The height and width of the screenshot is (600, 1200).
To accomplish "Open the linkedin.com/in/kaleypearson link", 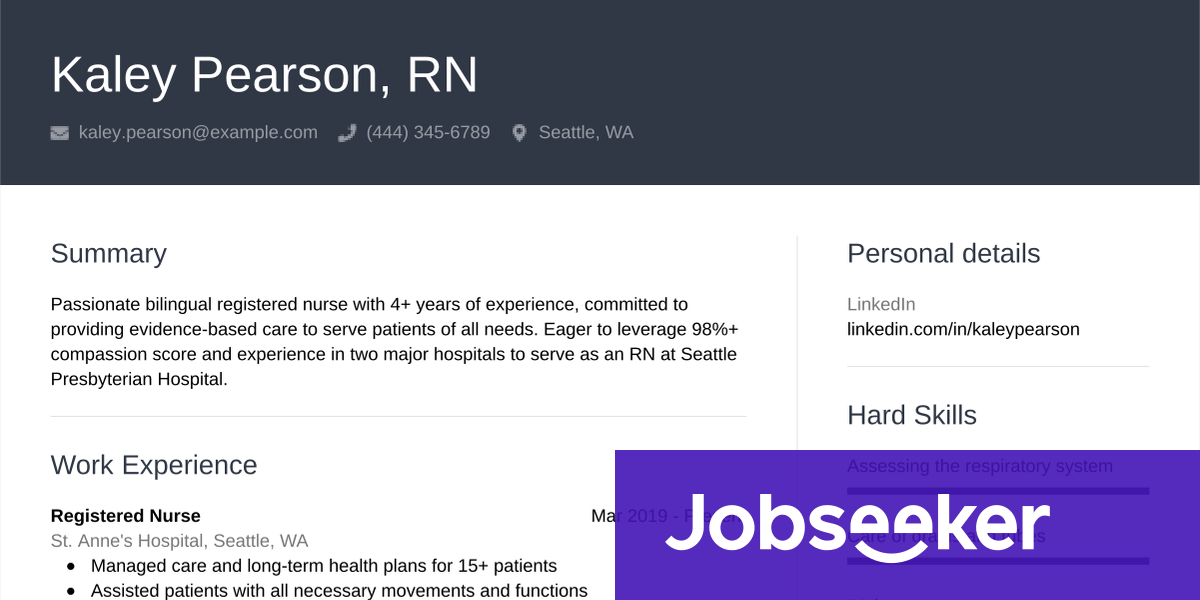I will point(963,329).
